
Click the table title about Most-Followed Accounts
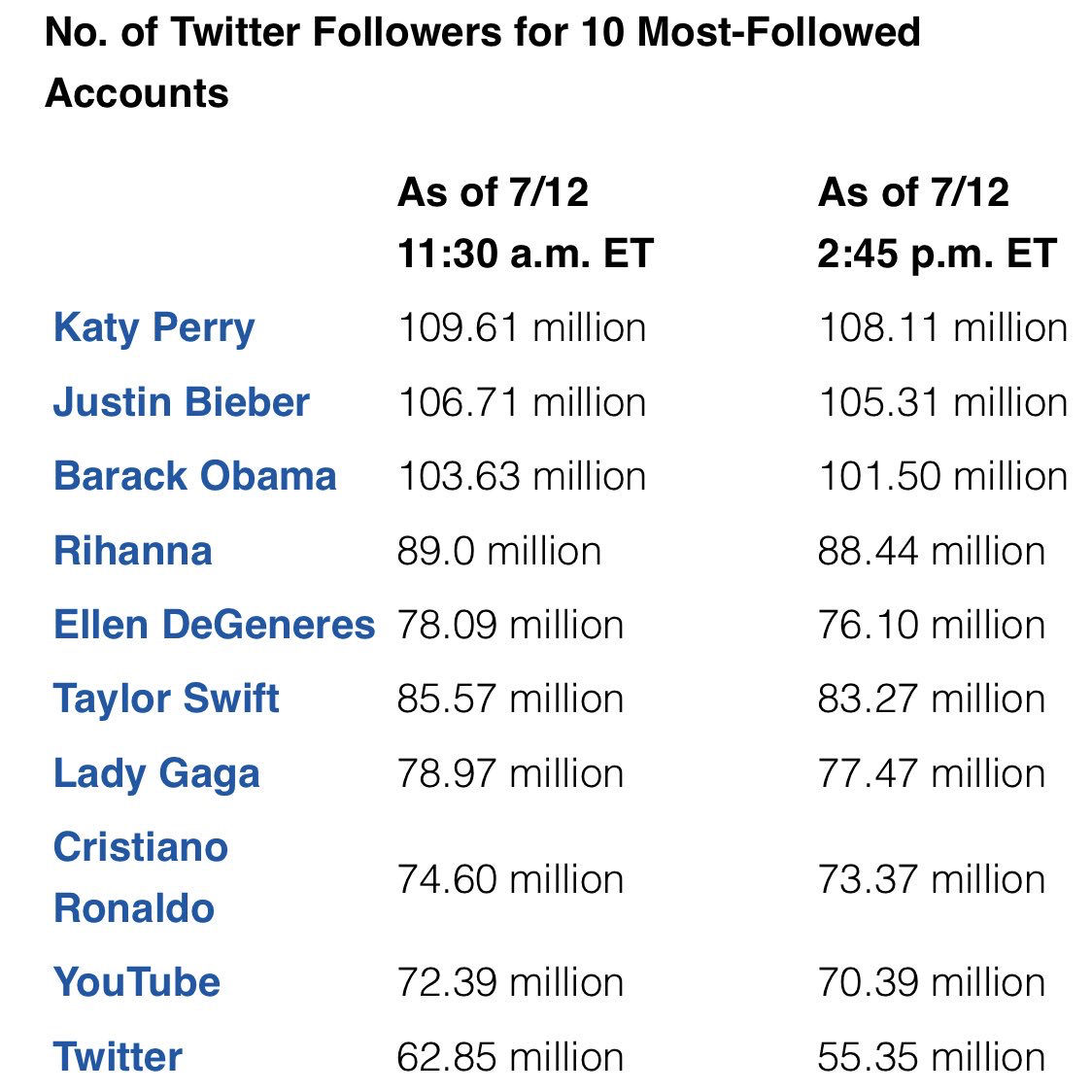[482, 62]
